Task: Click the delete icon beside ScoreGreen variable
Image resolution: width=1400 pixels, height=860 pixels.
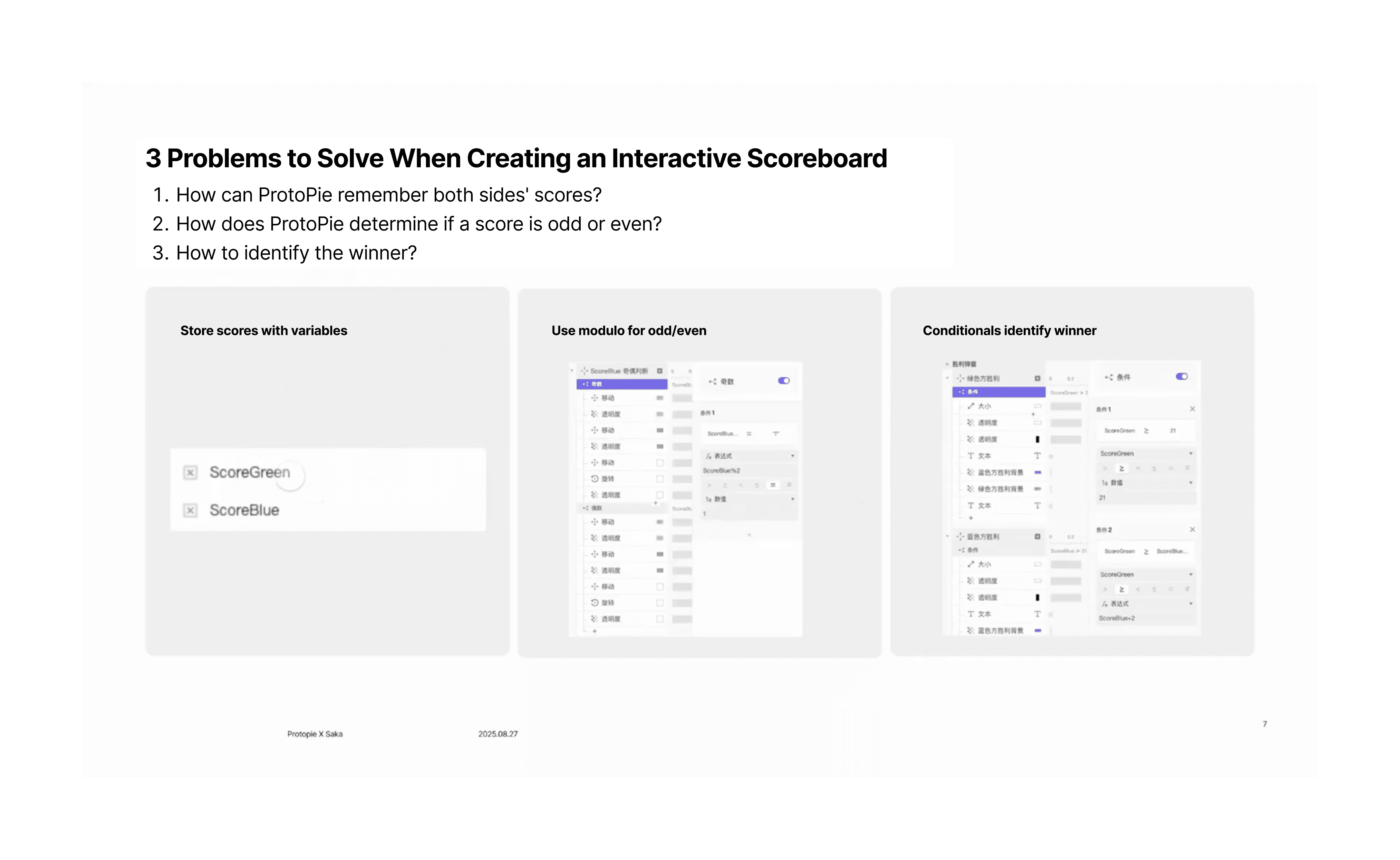Action: [190, 472]
